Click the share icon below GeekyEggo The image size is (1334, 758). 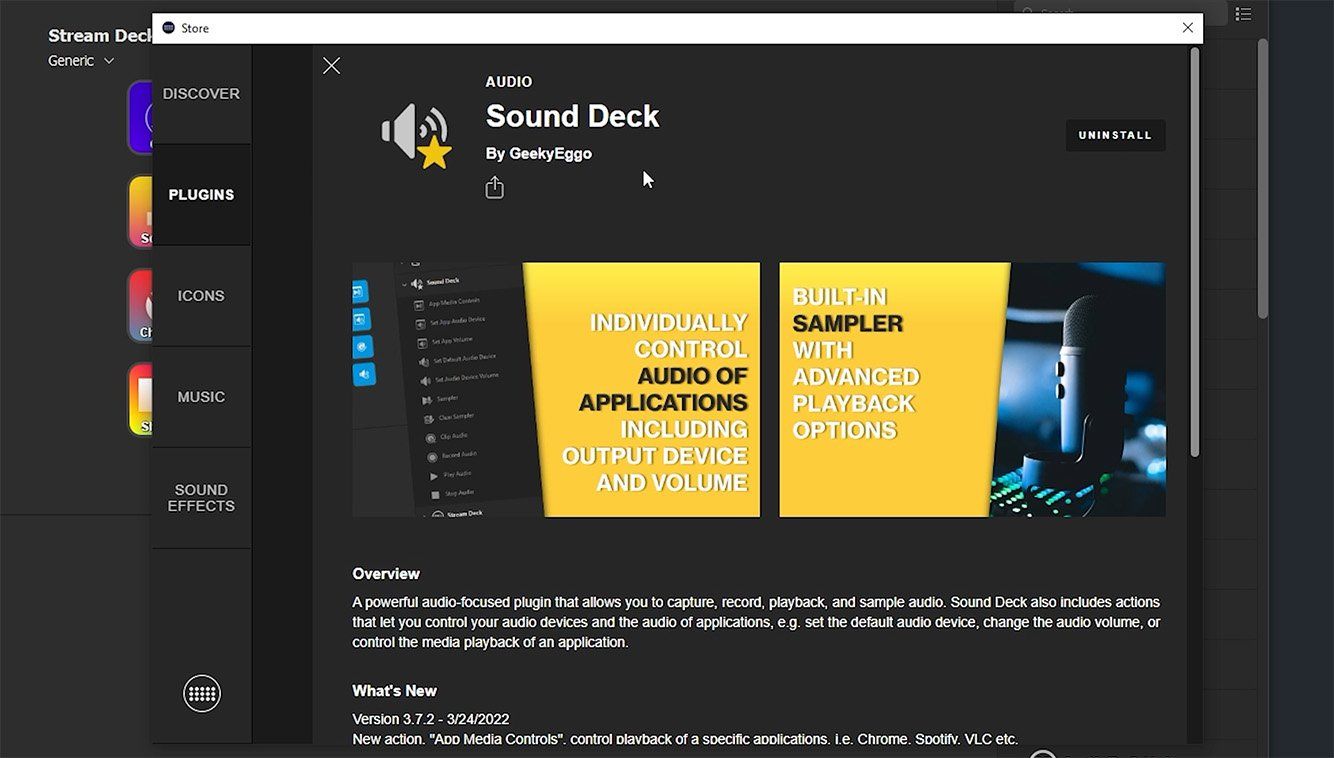coord(494,188)
